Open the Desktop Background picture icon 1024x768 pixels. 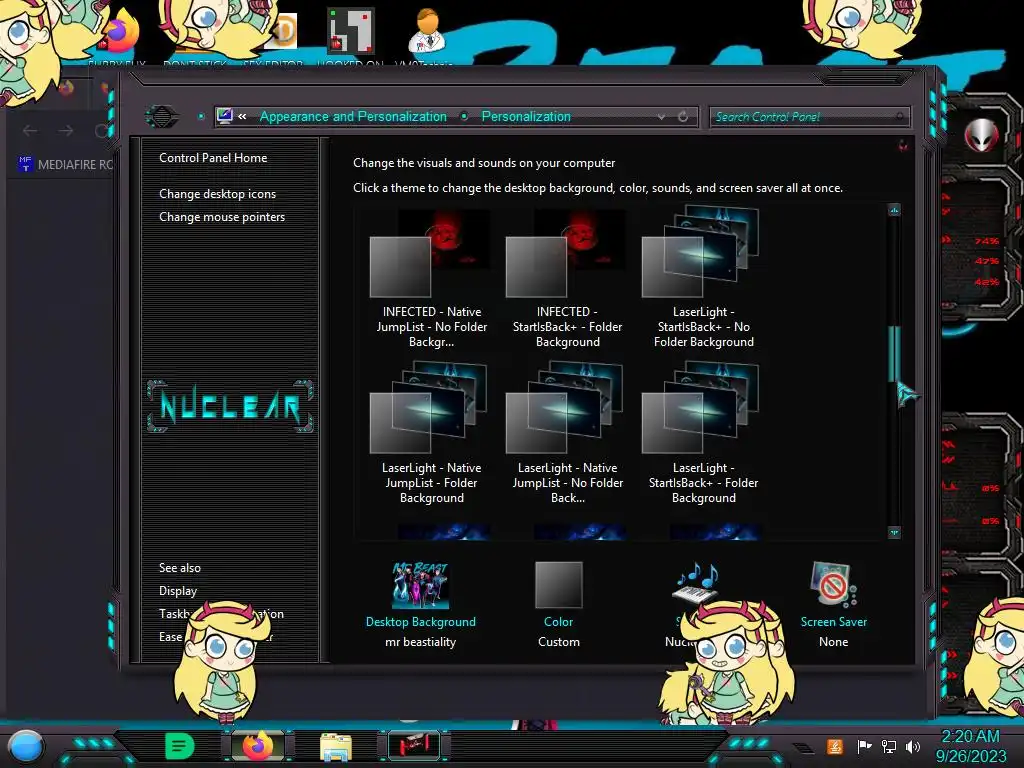(420, 585)
